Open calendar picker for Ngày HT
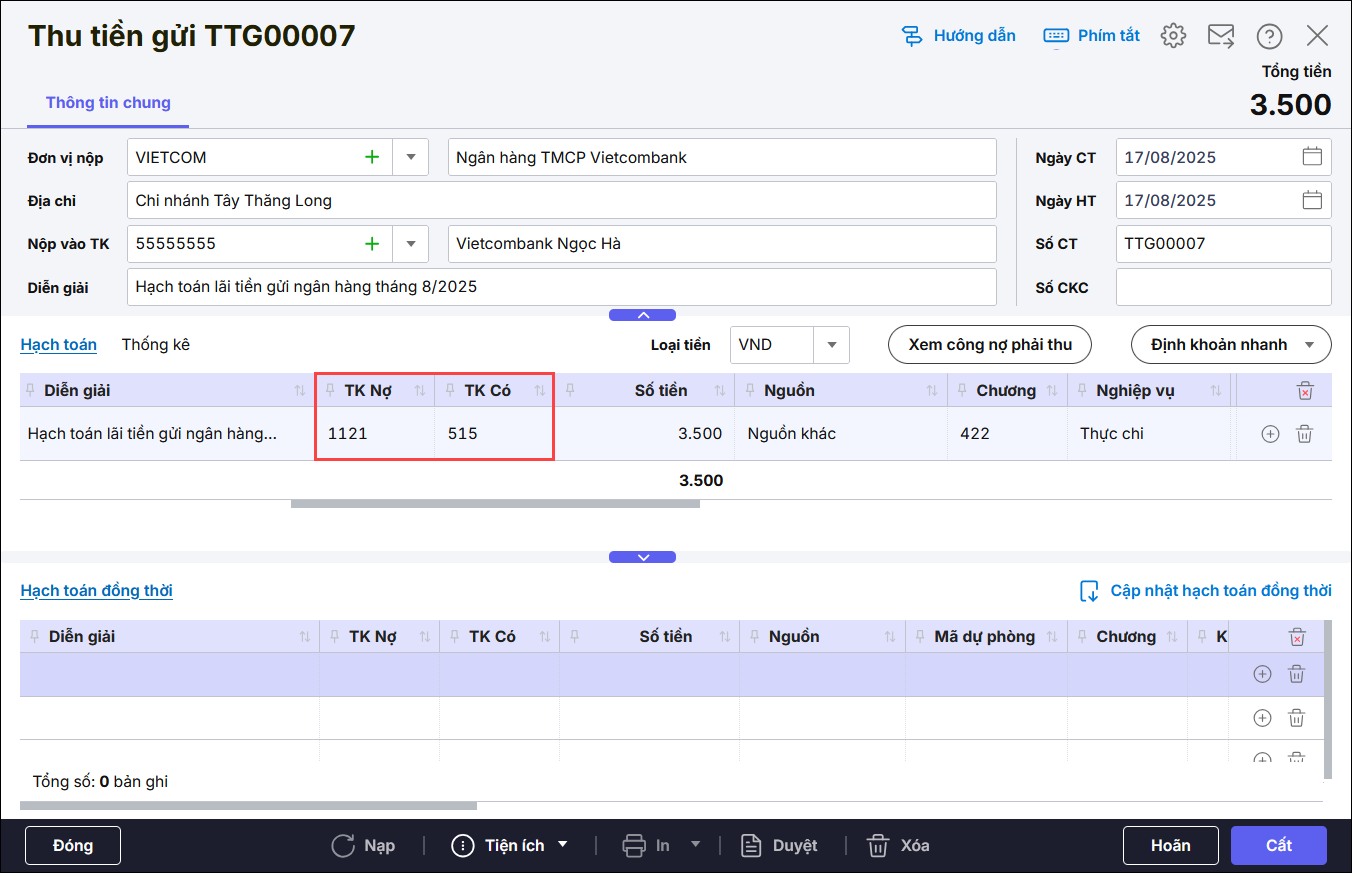1352x873 pixels. tap(1312, 200)
